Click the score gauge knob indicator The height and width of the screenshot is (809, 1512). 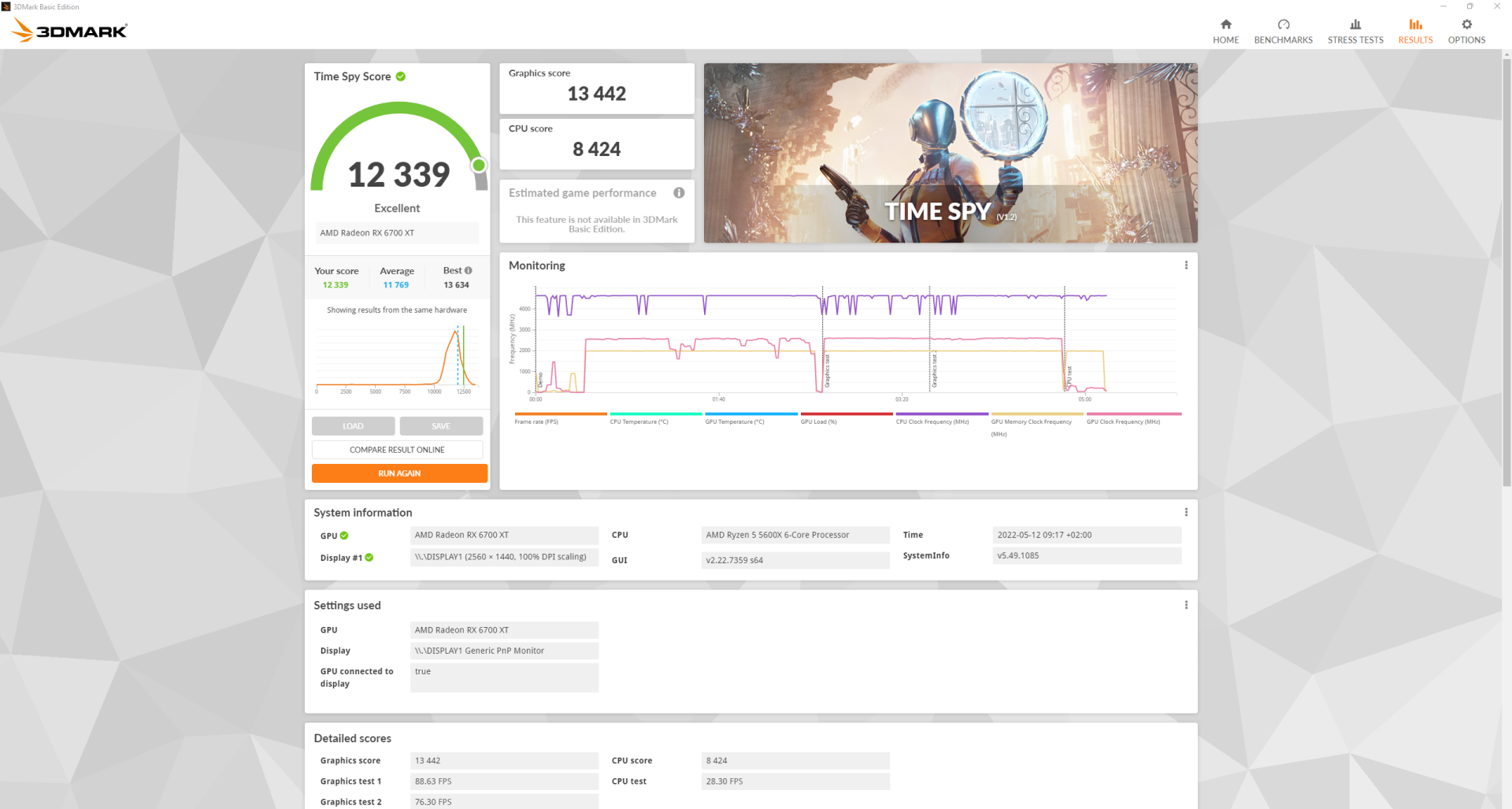pos(479,165)
